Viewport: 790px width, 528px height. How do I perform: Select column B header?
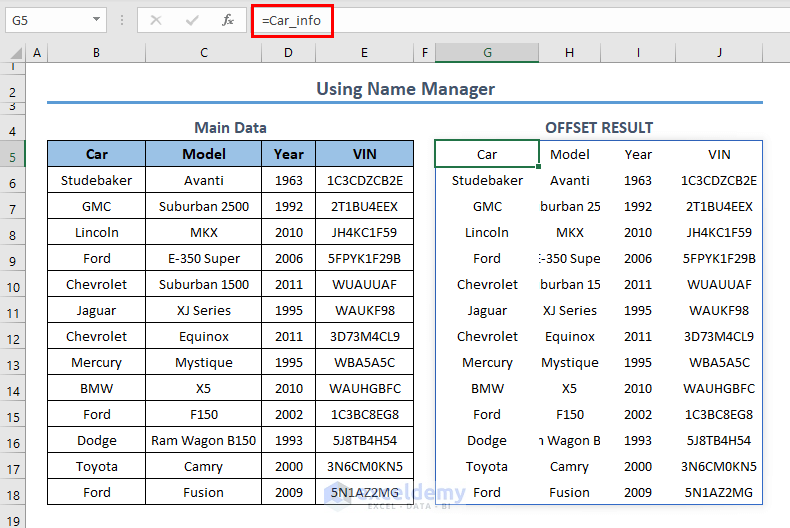(96, 53)
